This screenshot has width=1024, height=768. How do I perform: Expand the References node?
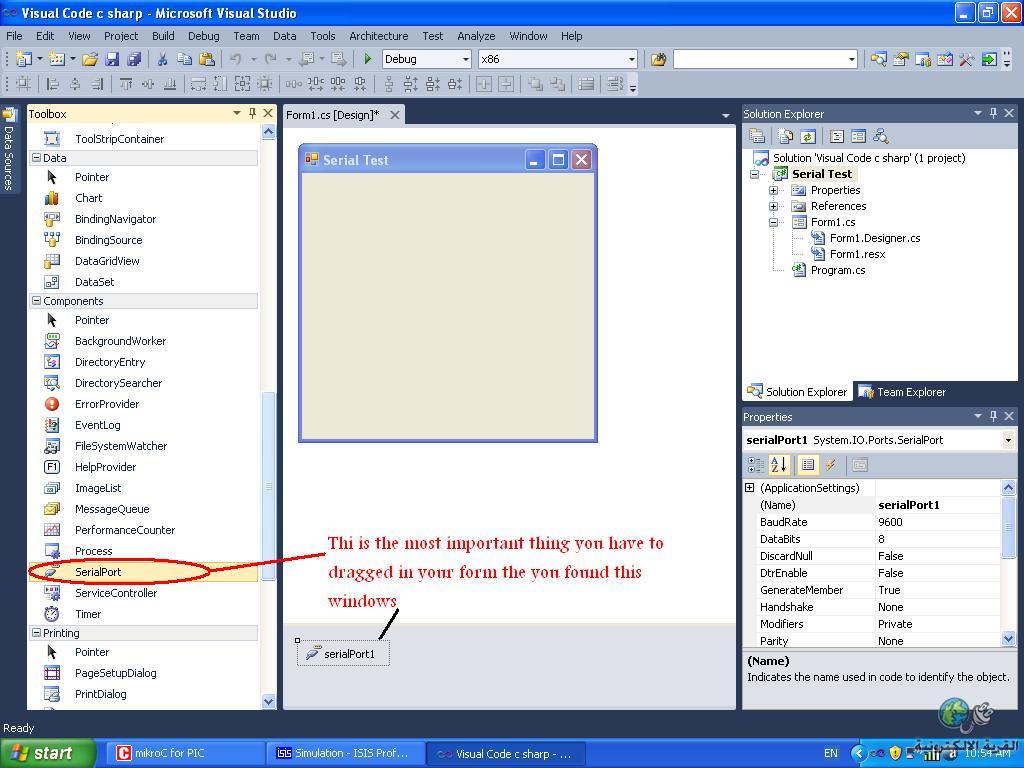[x=773, y=206]
